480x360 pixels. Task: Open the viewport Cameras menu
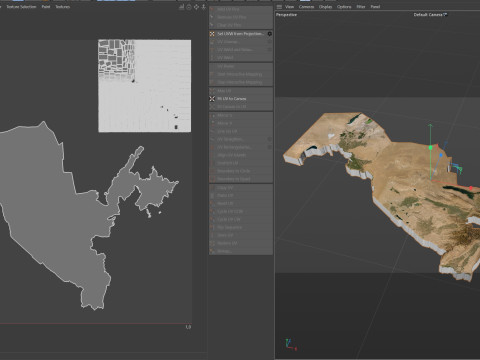click(306, 7)
